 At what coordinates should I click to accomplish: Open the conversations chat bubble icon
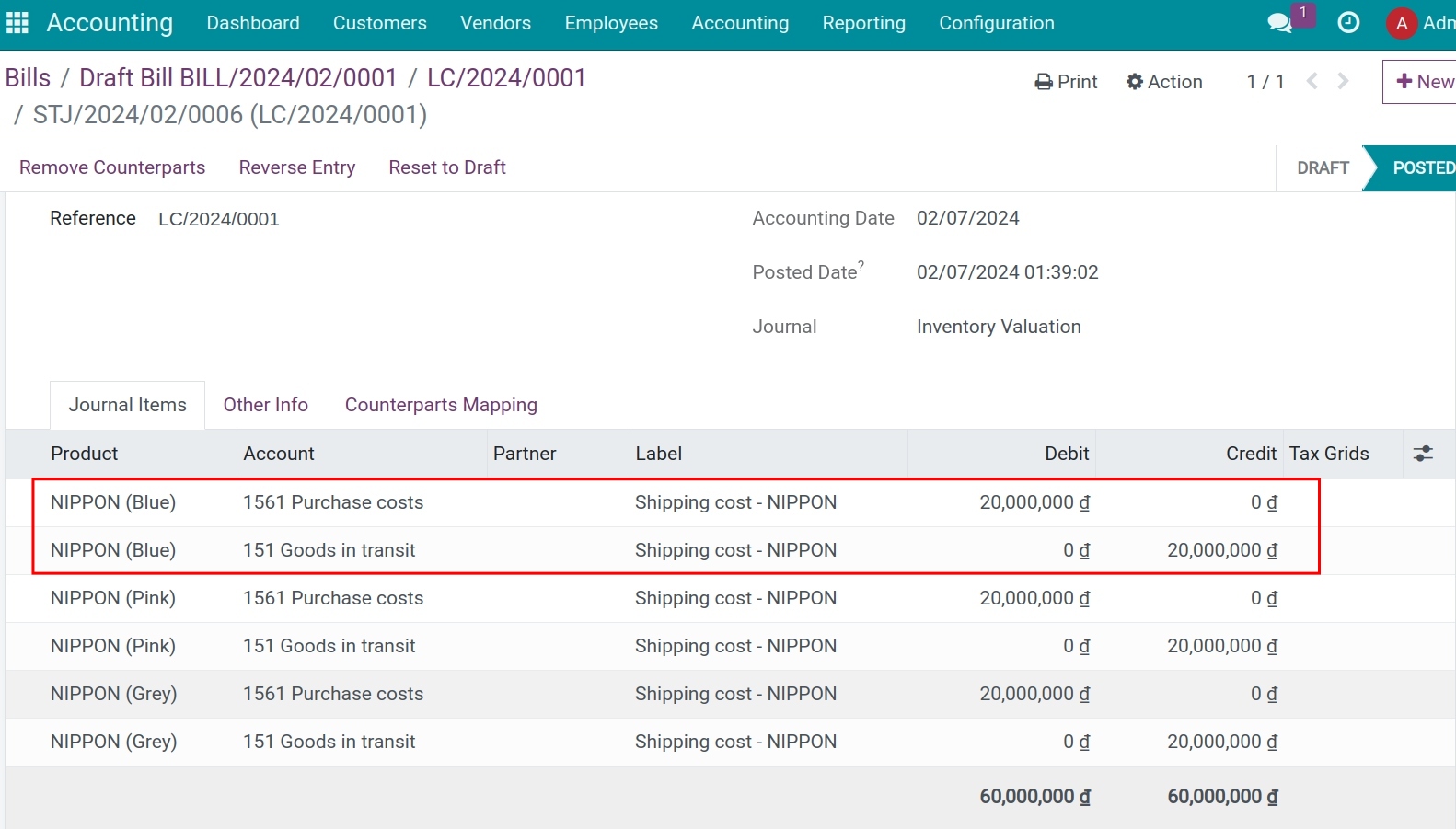click(1279, 23)
